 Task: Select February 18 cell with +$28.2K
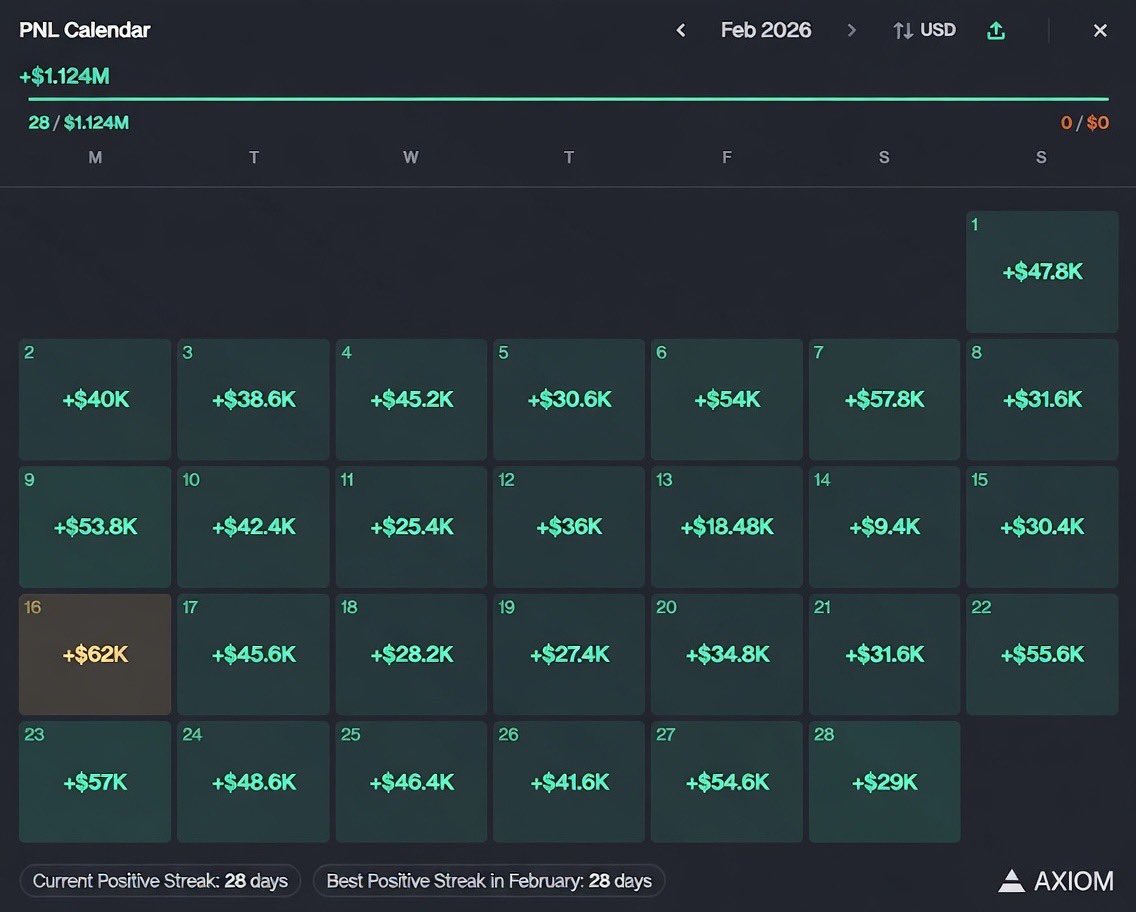[411, 654]
